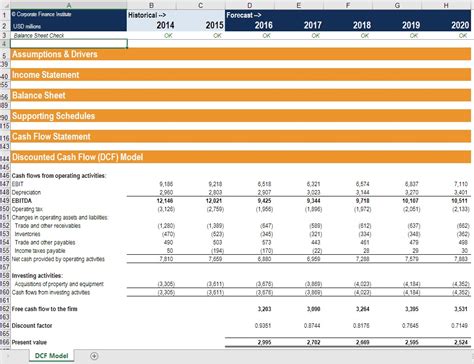Click EBITDA value 9,344 for 2017

point(313,201)
